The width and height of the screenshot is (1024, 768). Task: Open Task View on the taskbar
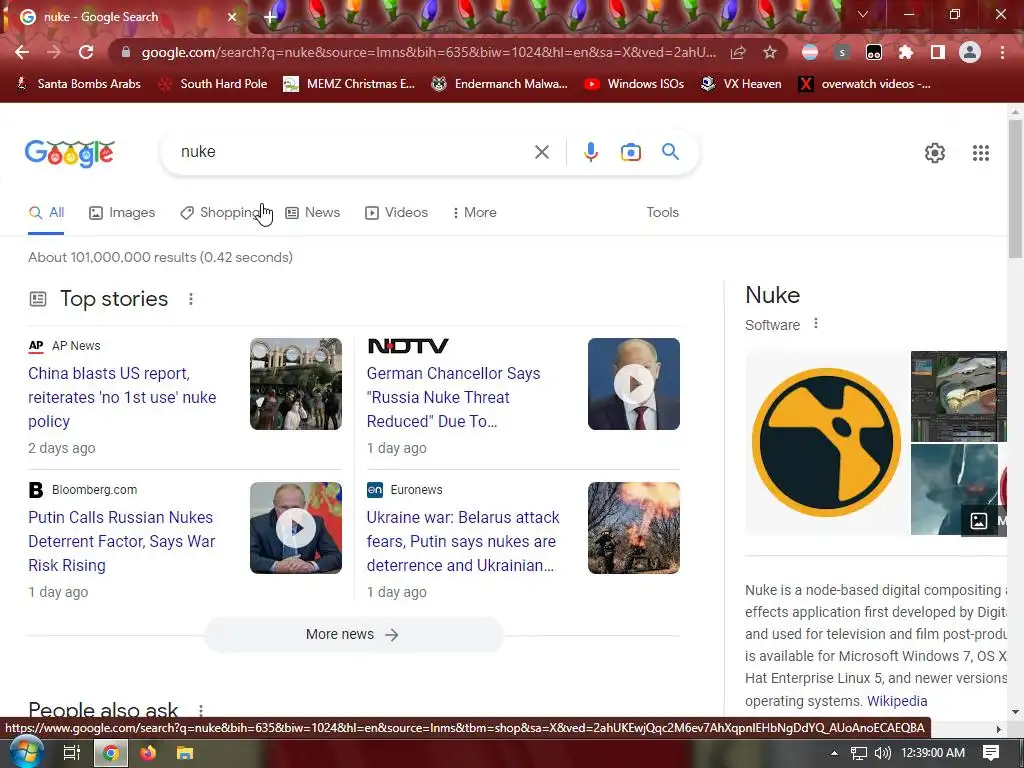point(72,753)
